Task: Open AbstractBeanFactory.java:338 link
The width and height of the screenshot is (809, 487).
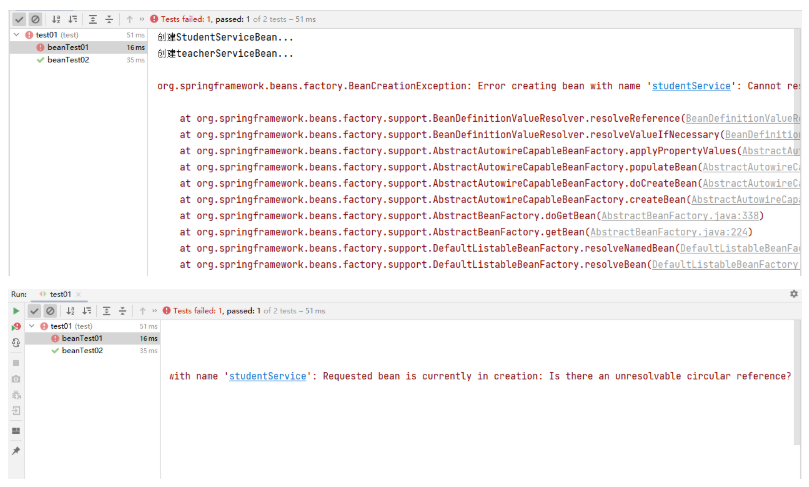Action: coord(680,216)
